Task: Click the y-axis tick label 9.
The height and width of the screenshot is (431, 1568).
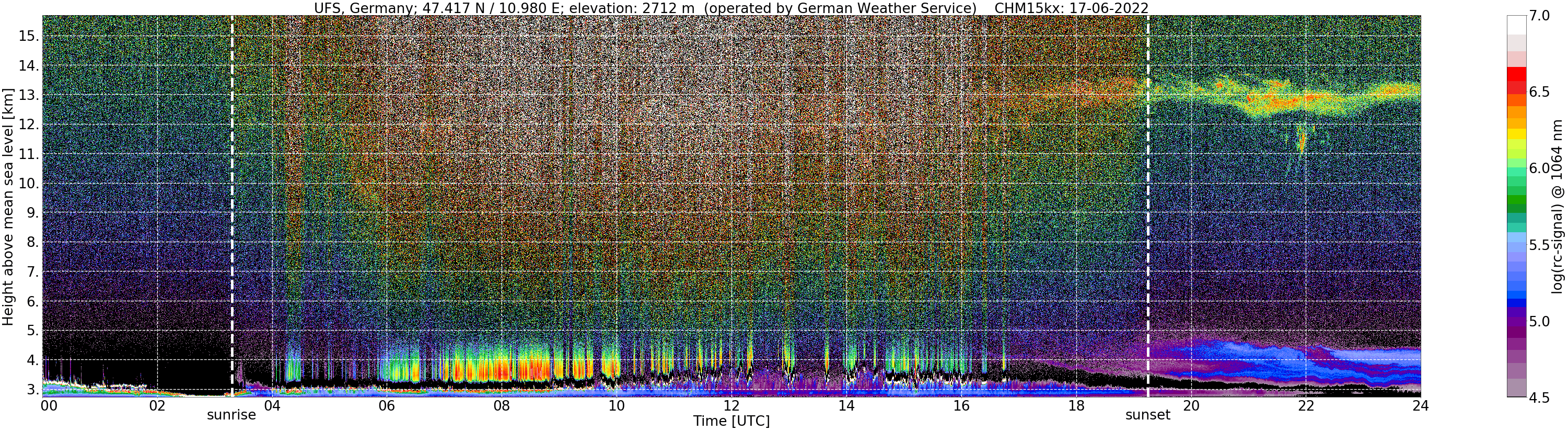Action: 32,213
